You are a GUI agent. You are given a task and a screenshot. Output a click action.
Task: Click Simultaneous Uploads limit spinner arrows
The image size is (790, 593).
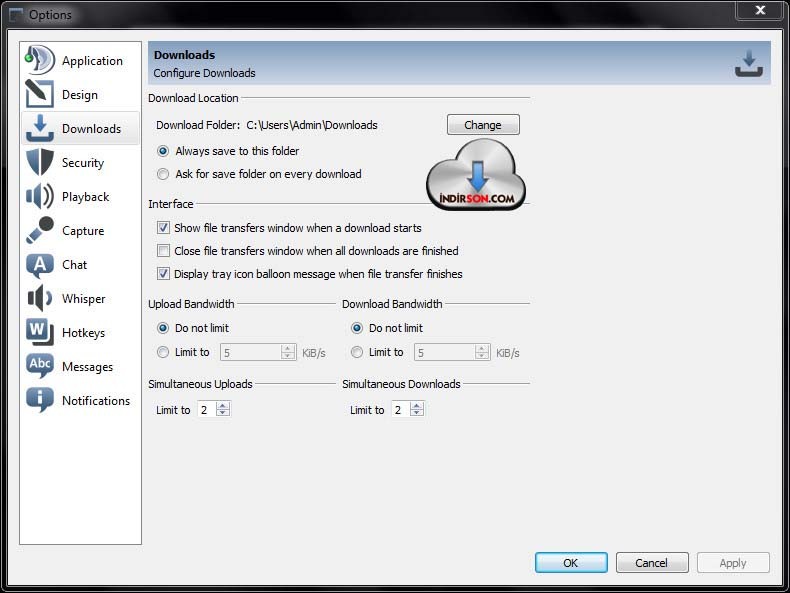[x=223, y=409]
